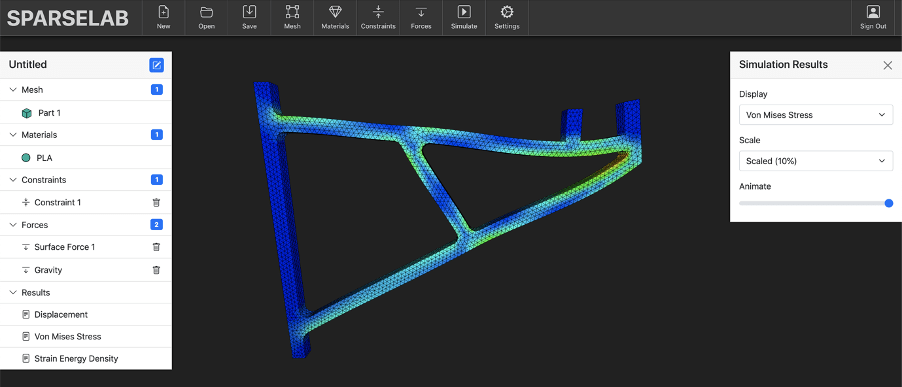Close the Simulation Results panel

[888, 65]
